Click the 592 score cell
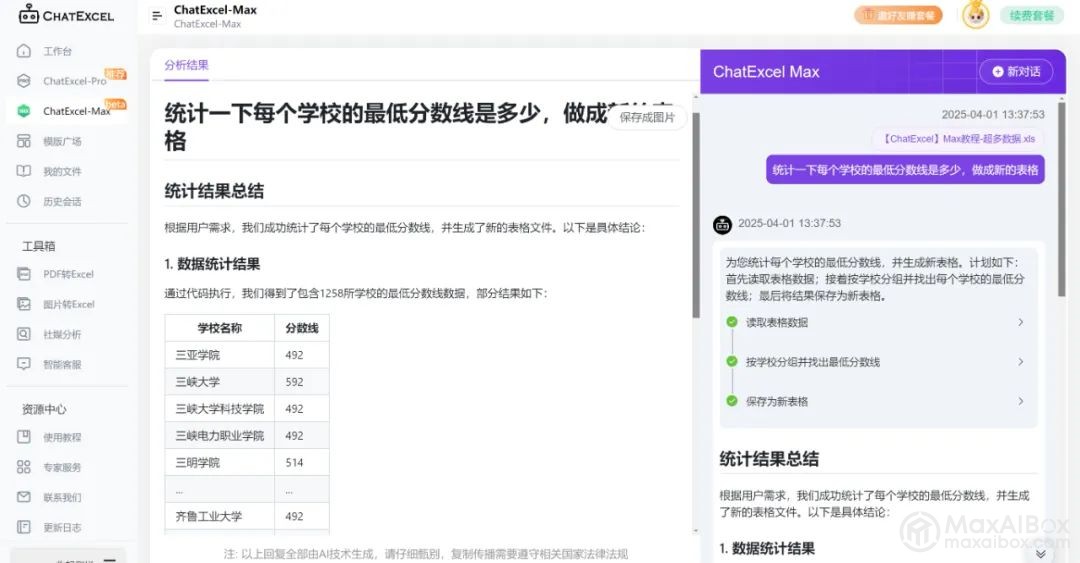1080x563 pixels. point(302,382)
